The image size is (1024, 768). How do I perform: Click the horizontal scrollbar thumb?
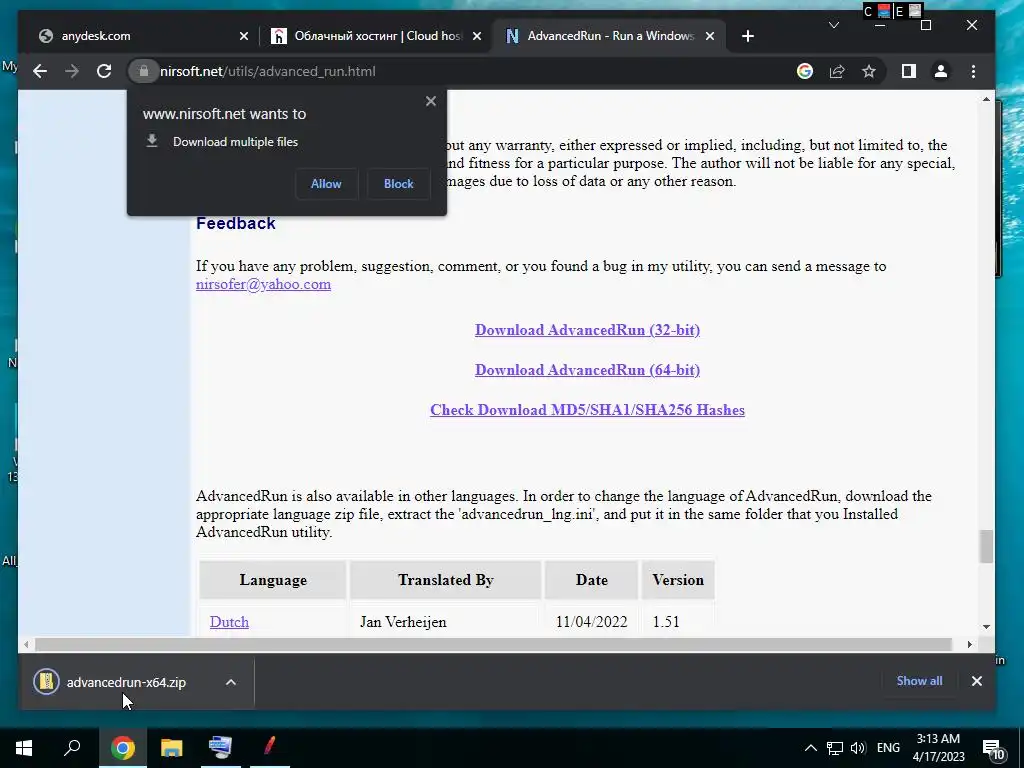pos(493,645)
